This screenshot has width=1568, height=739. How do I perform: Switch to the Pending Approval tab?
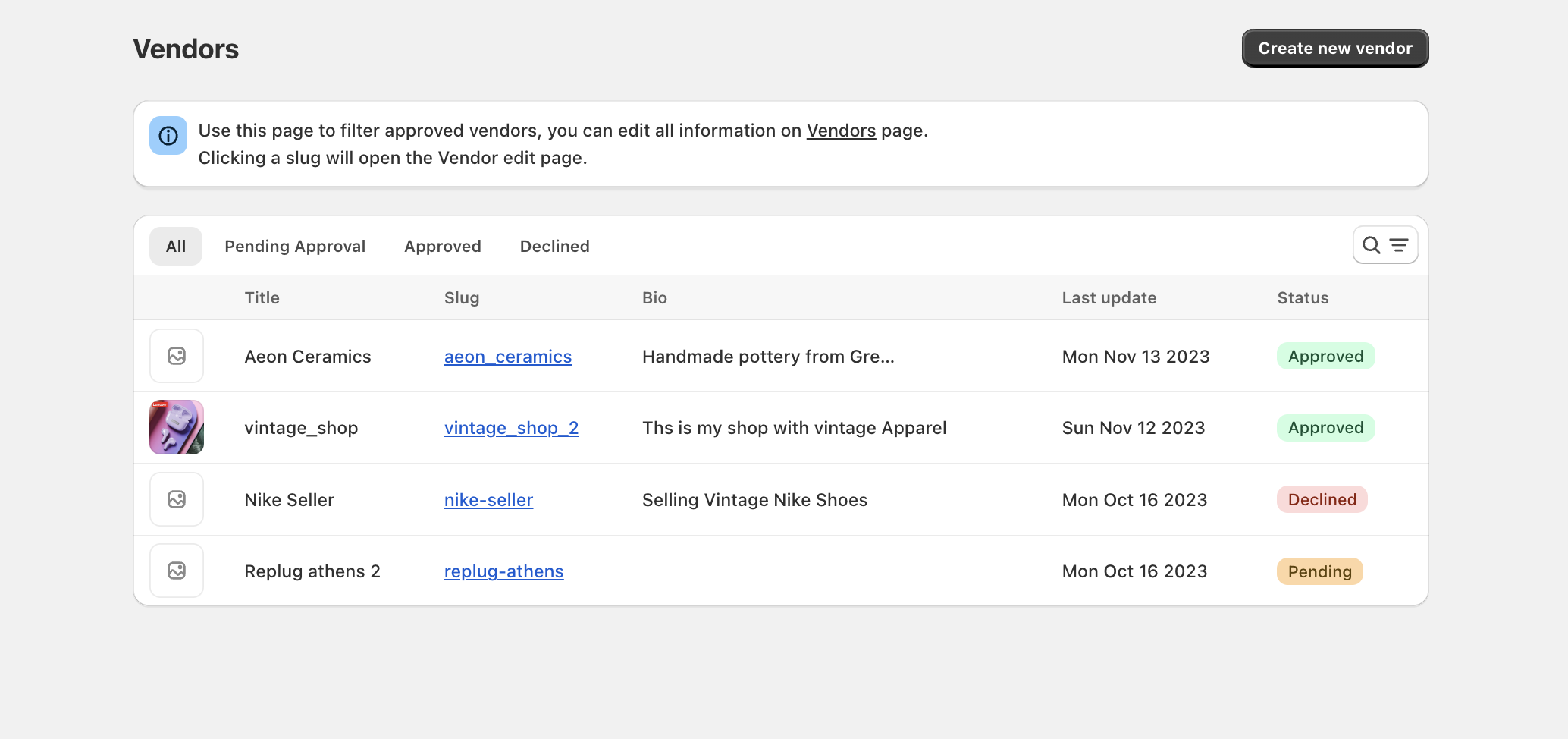pos(295,246)
